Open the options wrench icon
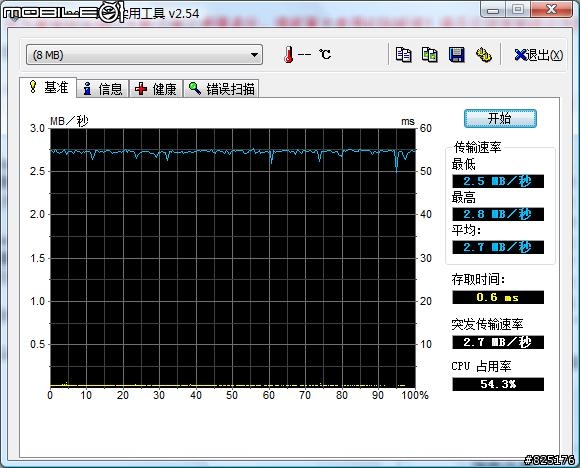 click(x=483, y=55)
